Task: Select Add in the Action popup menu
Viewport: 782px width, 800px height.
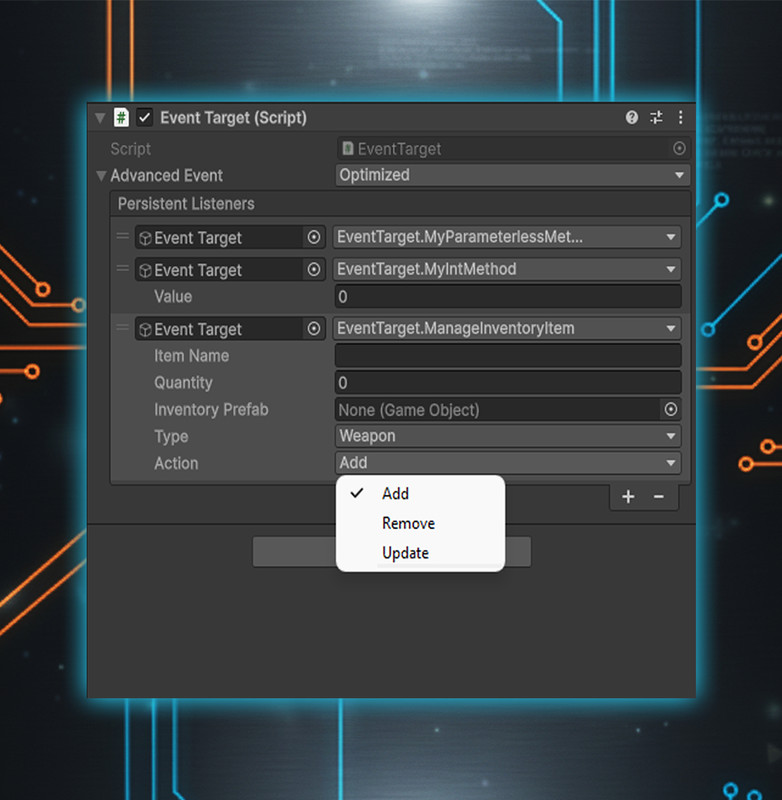Action: 420,493
